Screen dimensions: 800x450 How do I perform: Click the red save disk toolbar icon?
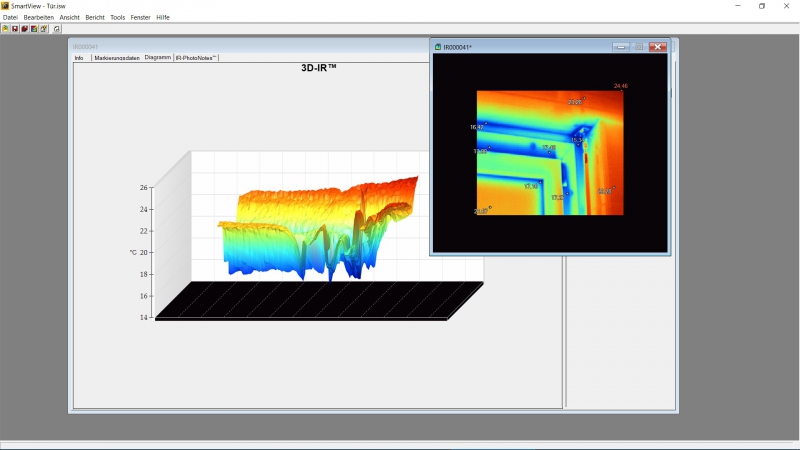[14, 29]
